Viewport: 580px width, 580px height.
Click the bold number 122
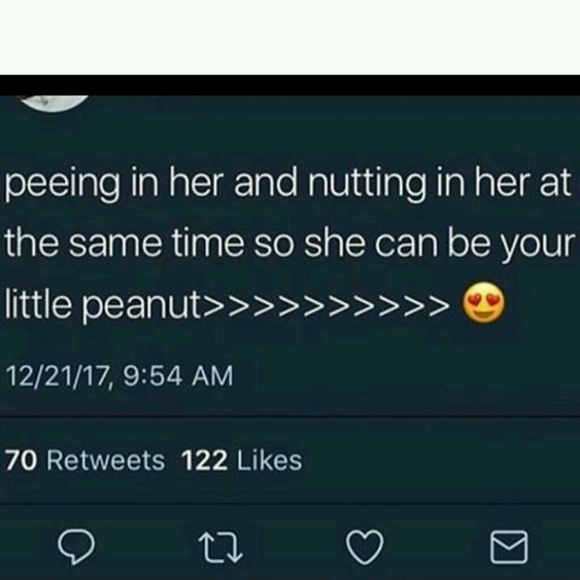204,461
